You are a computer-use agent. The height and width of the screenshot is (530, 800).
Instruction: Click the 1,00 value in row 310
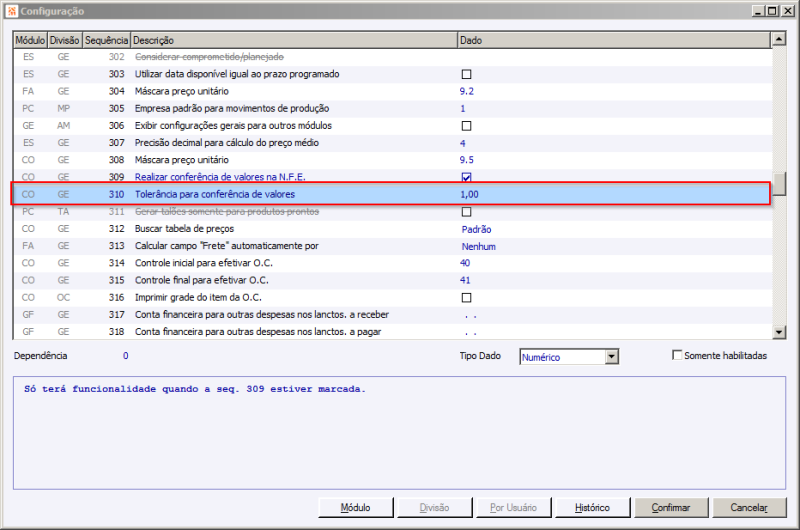(469, 194)
